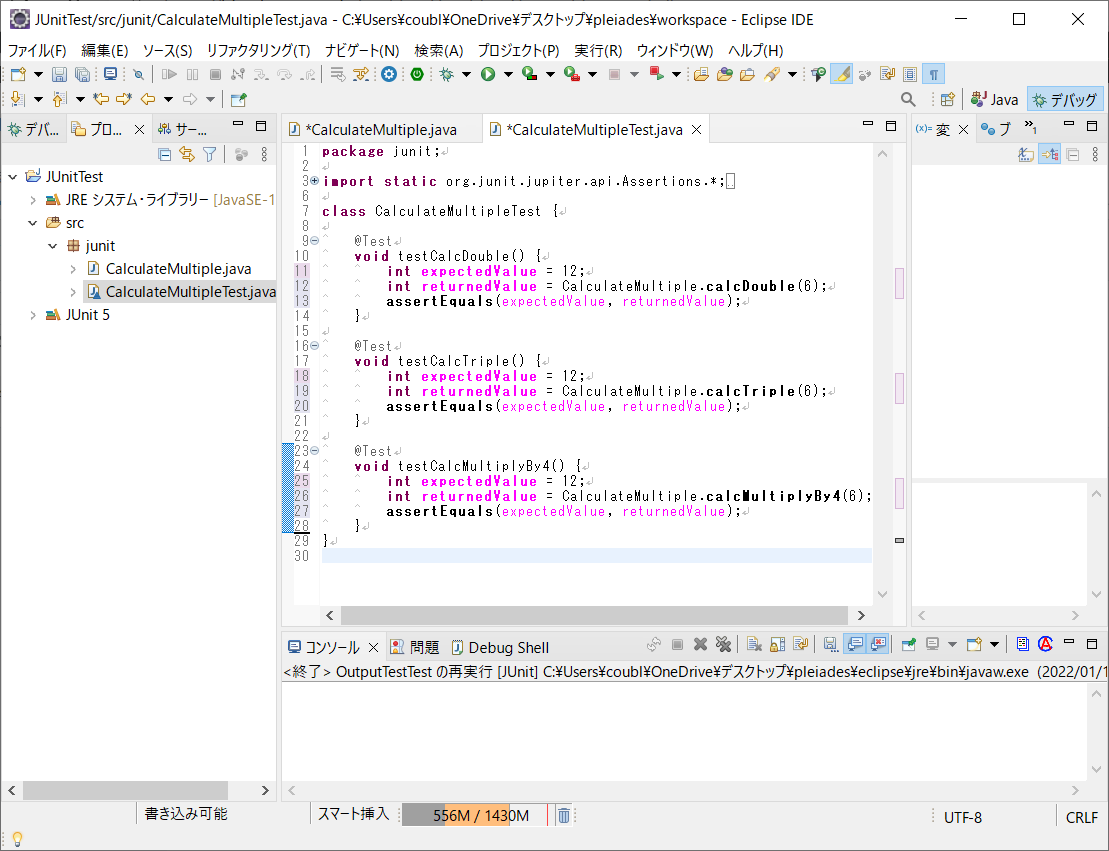This screenshot has width=1109, height=851.
Task: Collapse the src folder node
Action: point(33,223)
